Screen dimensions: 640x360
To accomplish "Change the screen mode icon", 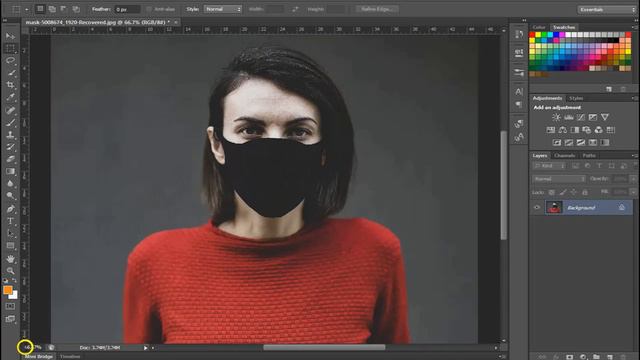I will click(10, 319).
